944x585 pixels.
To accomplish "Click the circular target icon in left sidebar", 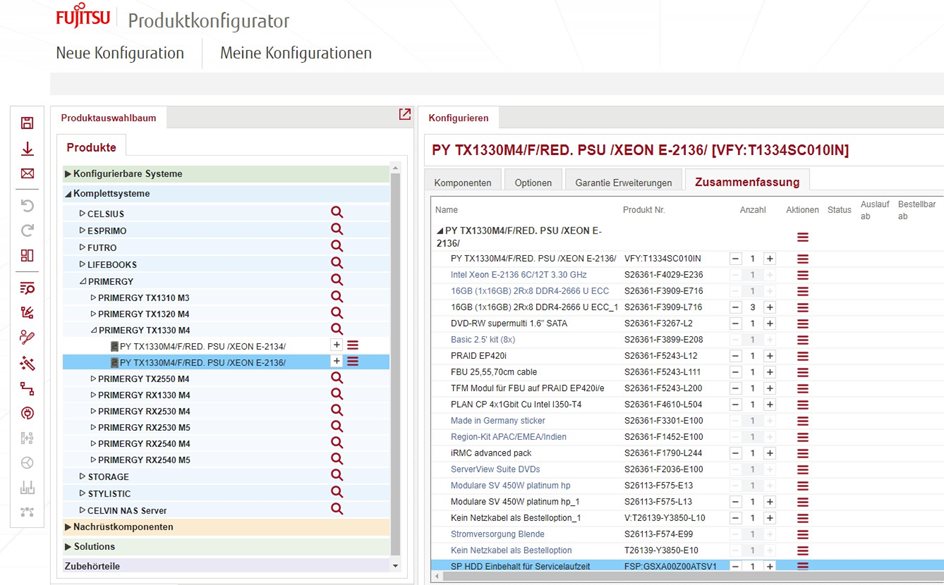I will (27, 413).
